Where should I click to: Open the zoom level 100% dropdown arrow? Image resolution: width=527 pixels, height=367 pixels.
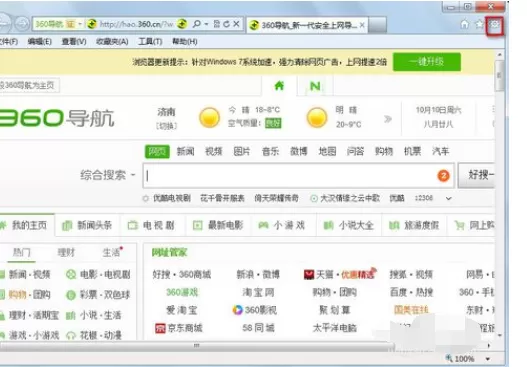click(488, 359)
